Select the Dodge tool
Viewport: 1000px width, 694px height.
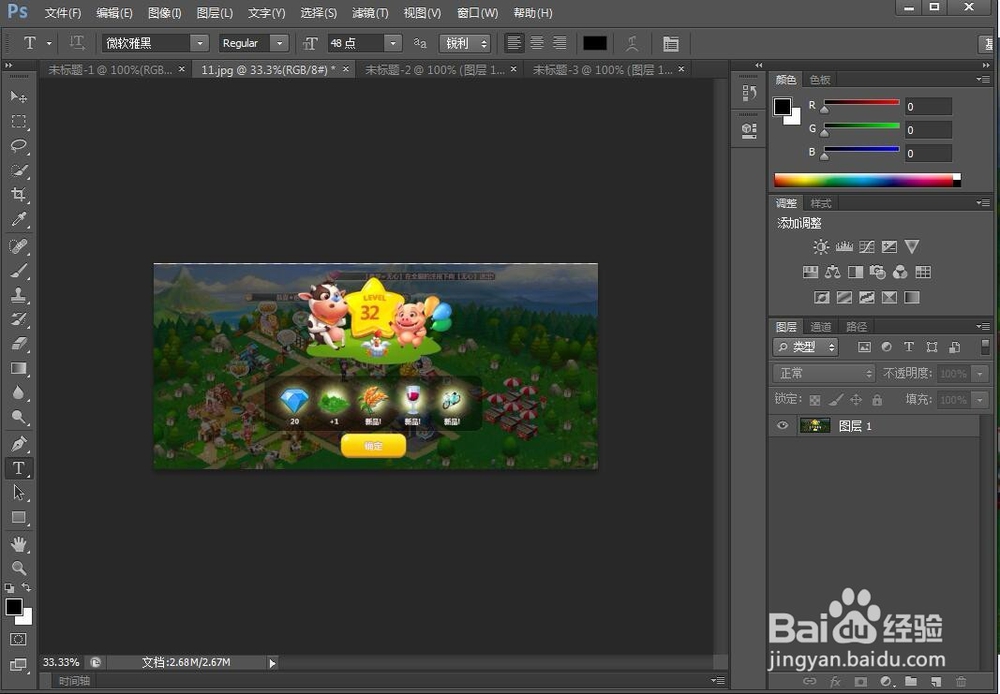click(18, 417)
